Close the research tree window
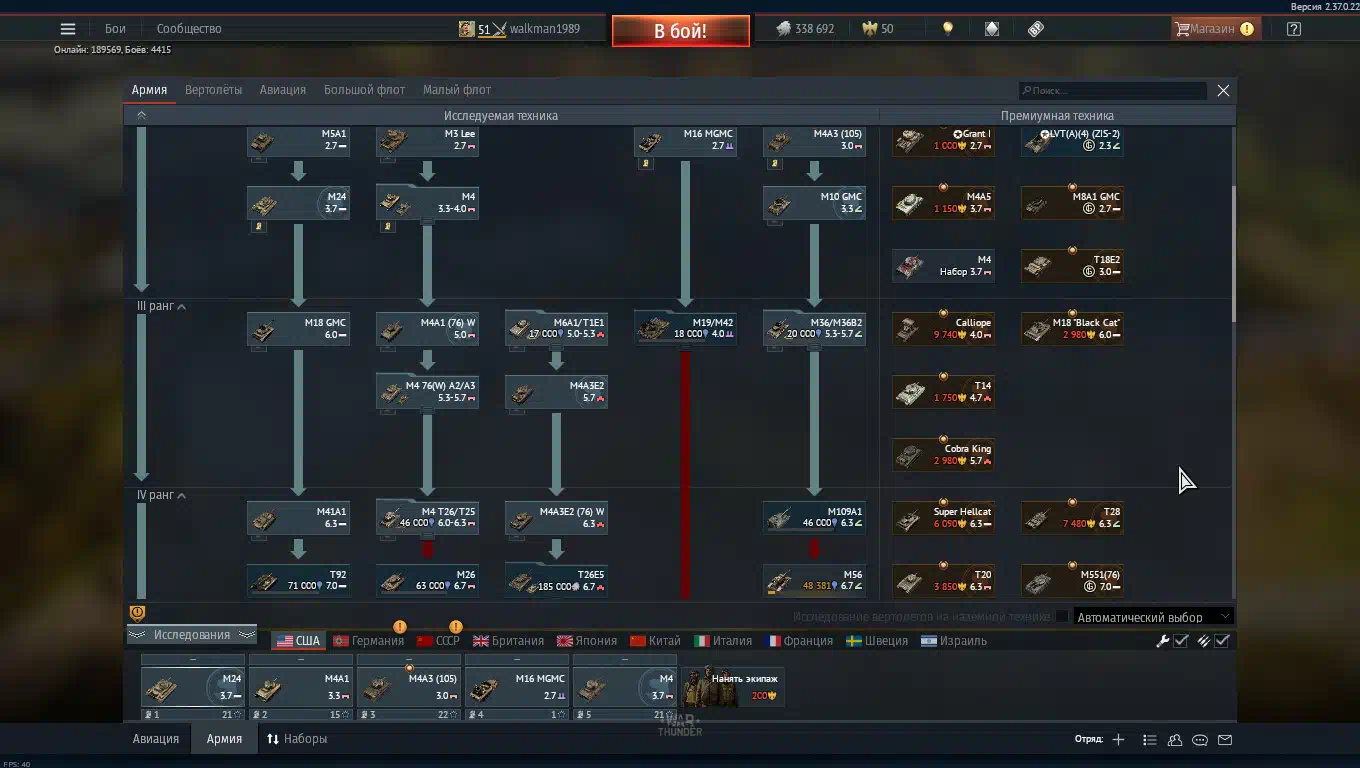The height and width of the screenshot is (768, 1360). [1223, 90]
